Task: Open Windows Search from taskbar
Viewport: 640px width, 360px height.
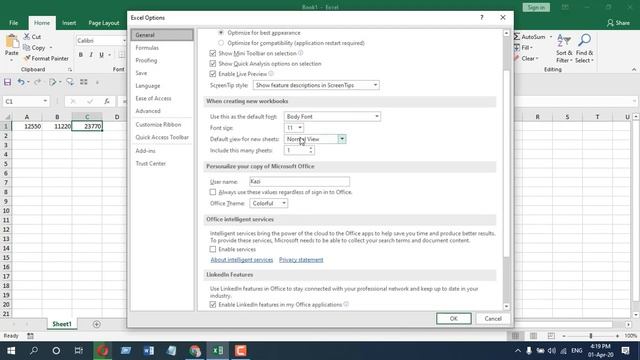Action: (x=34, y=351)
